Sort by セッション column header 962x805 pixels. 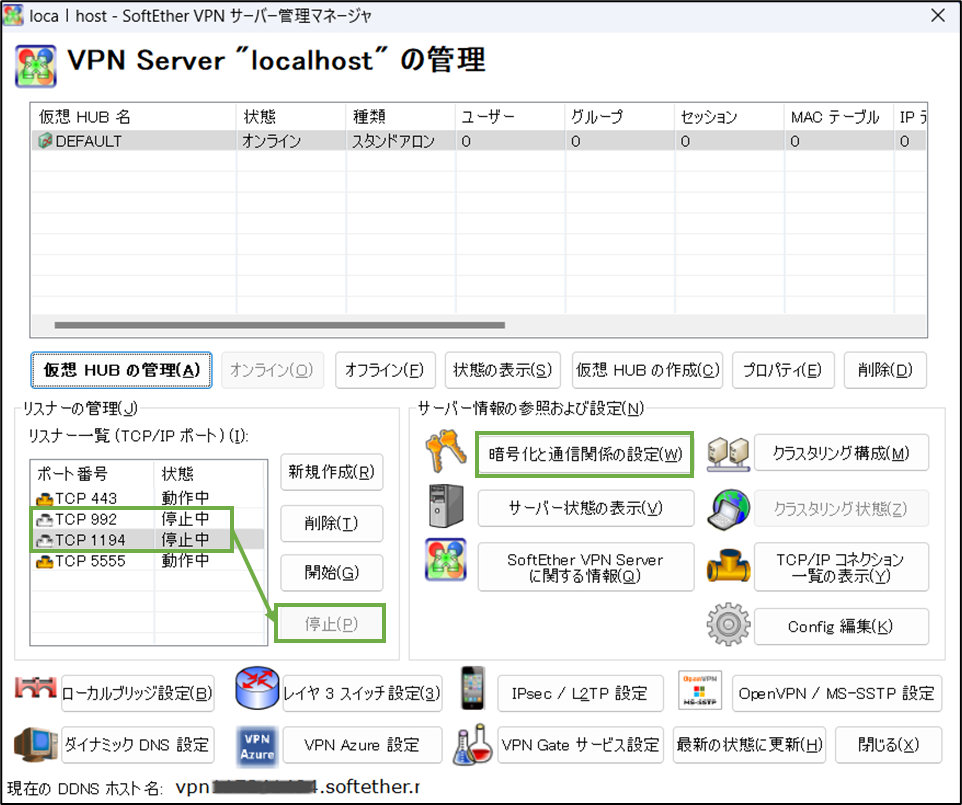tap(729, 117)
